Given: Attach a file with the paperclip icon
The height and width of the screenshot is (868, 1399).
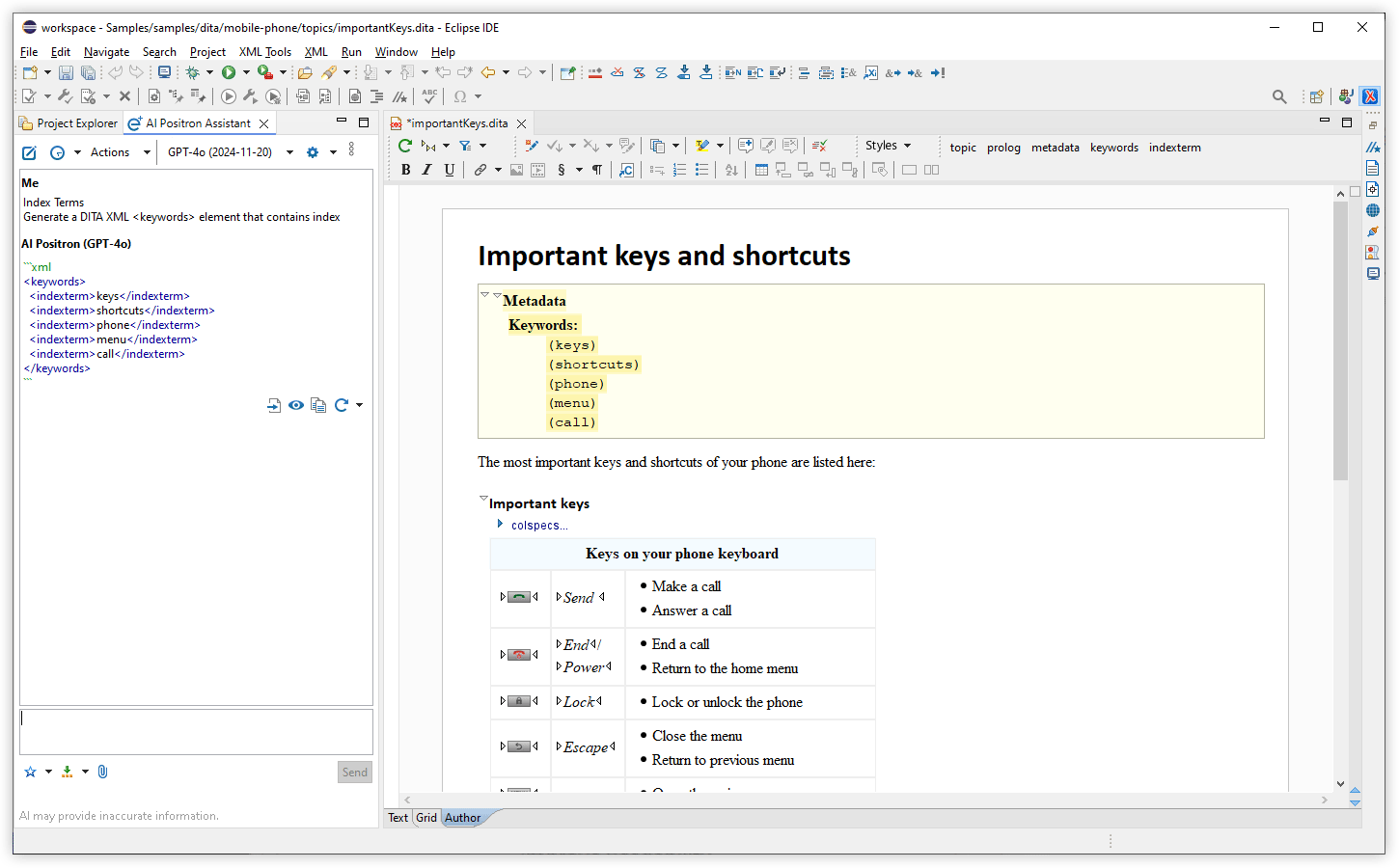Looking at the screenshot, I should [103, 772].
